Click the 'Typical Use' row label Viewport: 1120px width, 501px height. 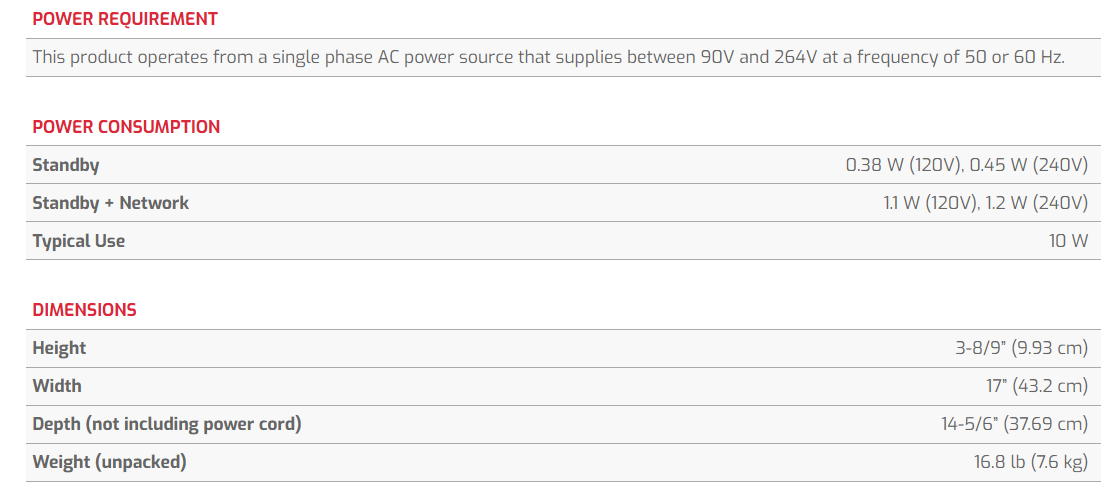click(x=78, y=241)
